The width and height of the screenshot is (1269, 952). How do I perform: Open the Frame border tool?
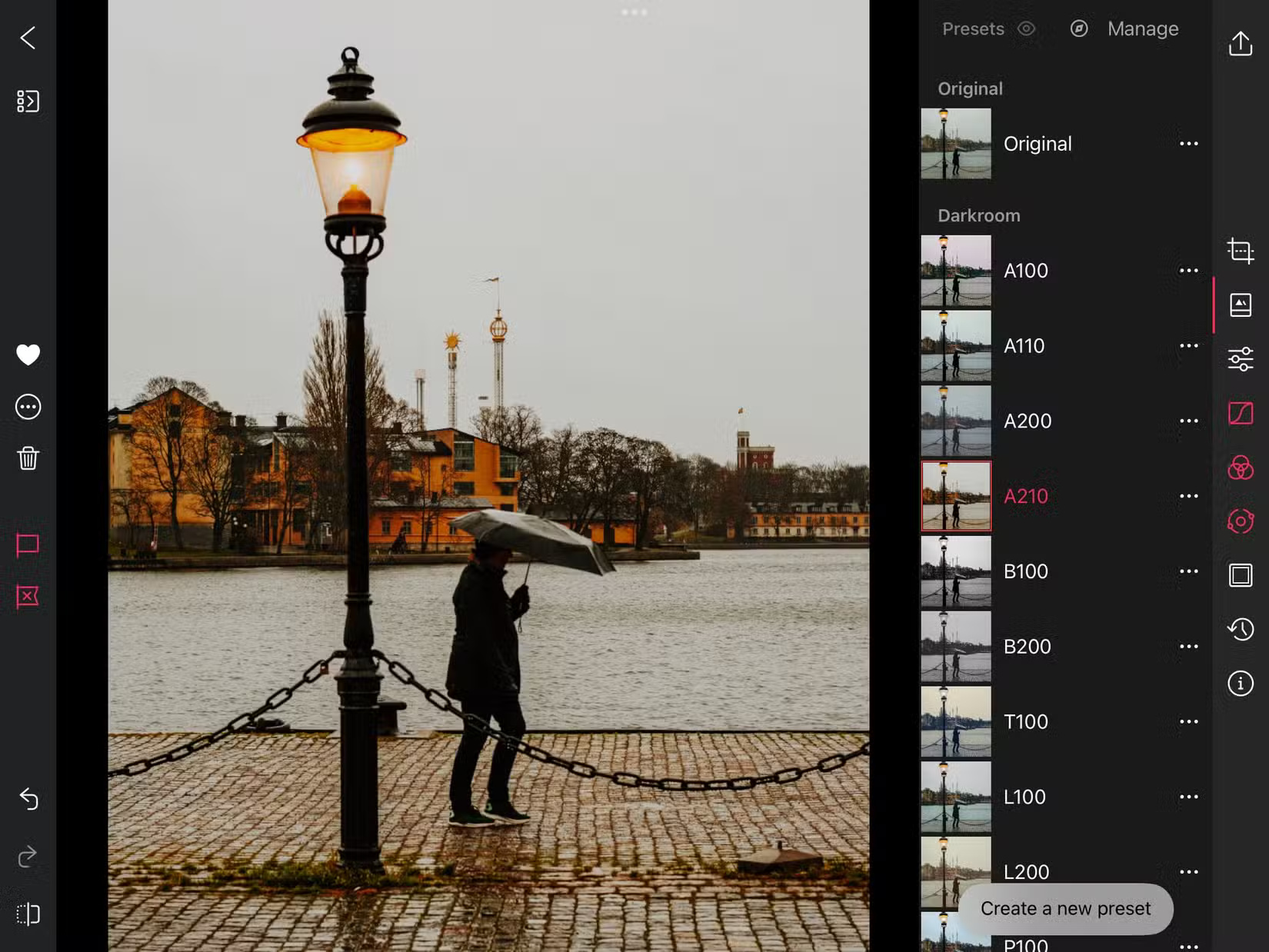tap(1241, 574)
